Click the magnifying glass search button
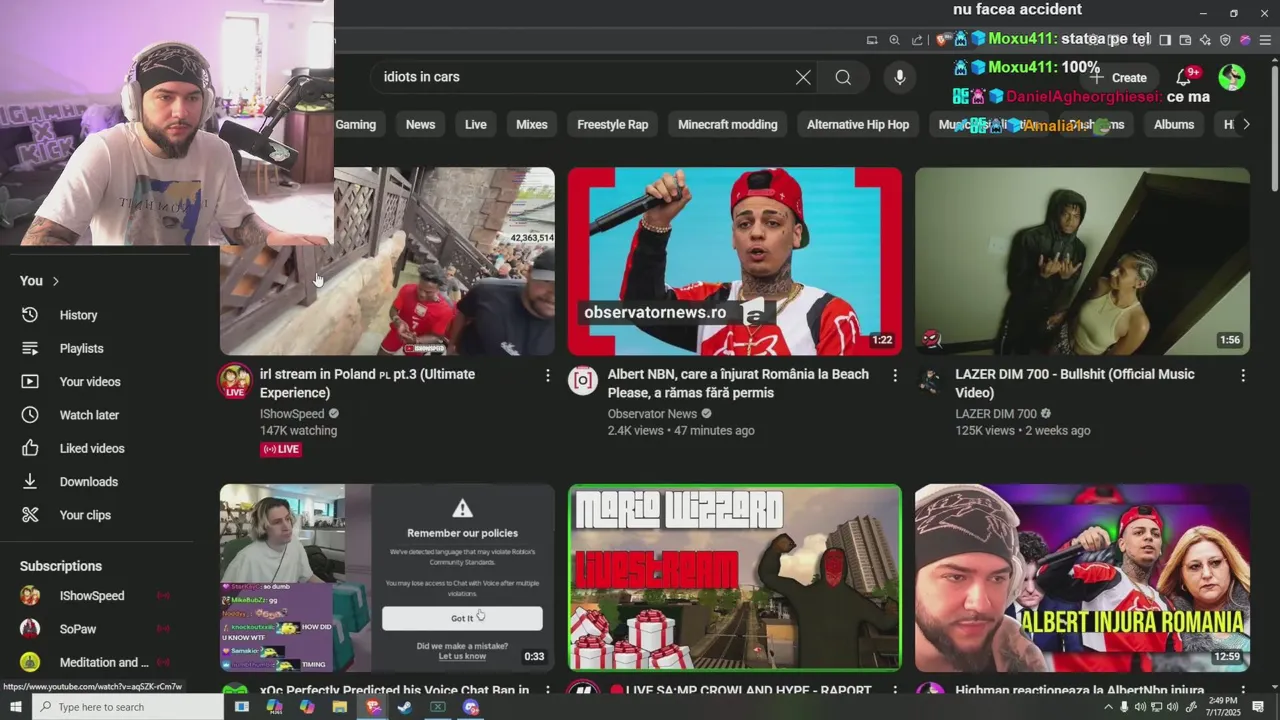 pos(843,77)
